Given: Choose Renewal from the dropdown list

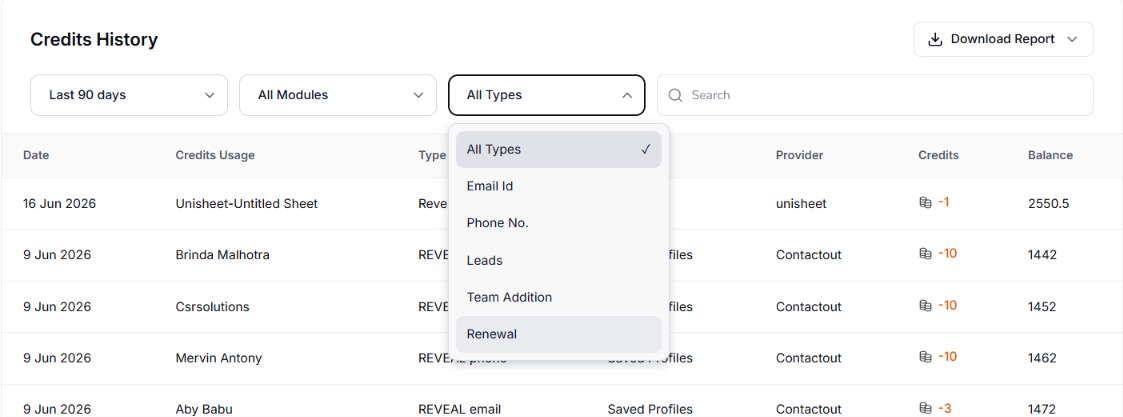Looking at the screenshot, I should 559,334.
